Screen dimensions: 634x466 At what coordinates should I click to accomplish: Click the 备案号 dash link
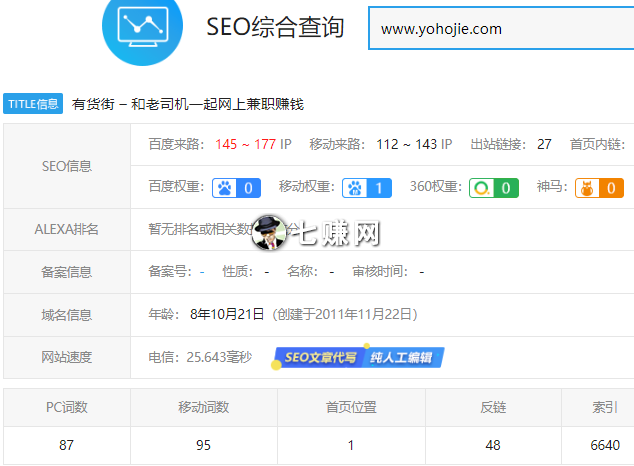[202, 272]
